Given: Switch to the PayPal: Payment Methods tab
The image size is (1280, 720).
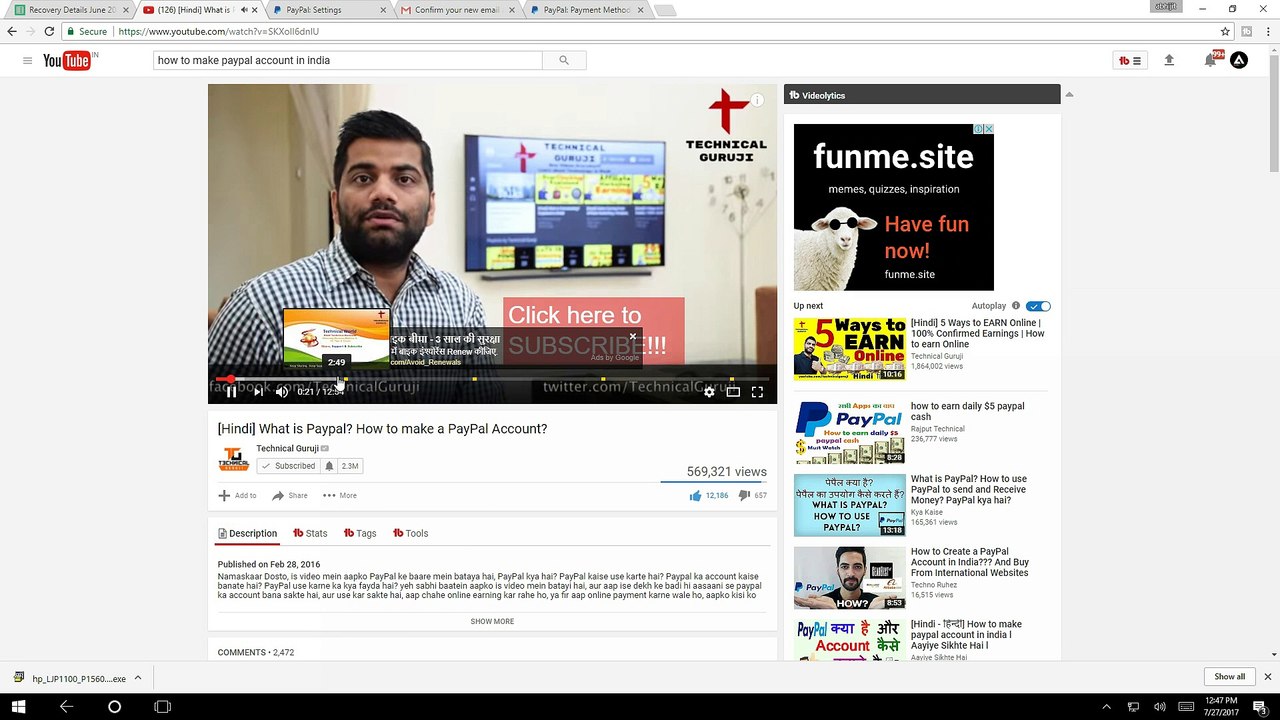Looking at the screenshot, I should coord(585,10).
